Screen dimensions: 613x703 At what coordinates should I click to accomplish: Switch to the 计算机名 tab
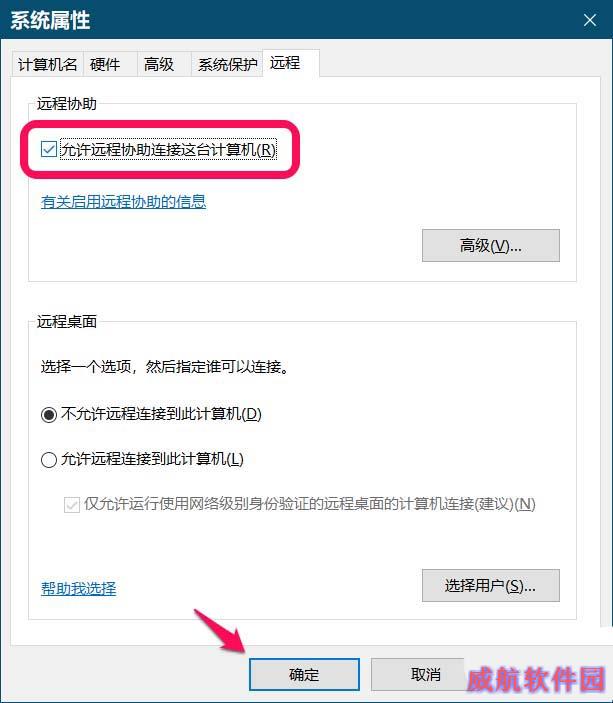pyautogui.click(x=48, y=65)
